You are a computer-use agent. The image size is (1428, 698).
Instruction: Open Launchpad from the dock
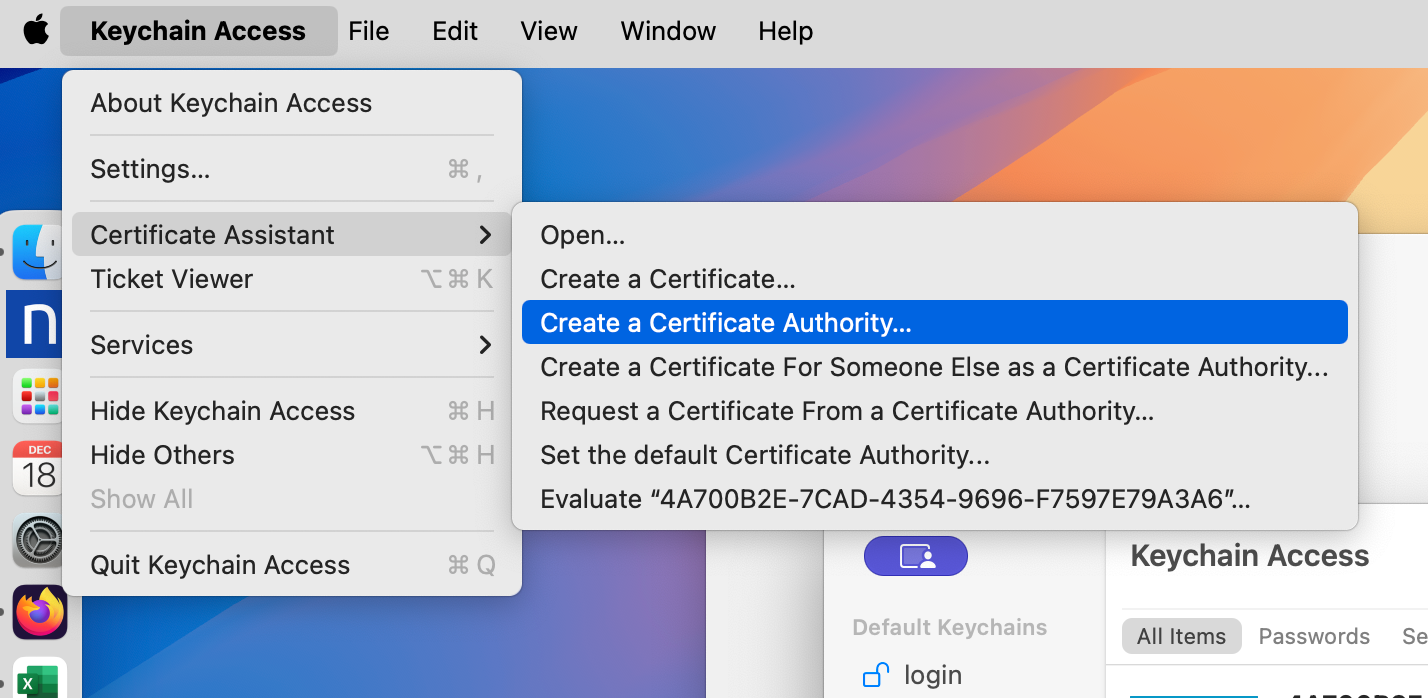[x=40, y=396]
